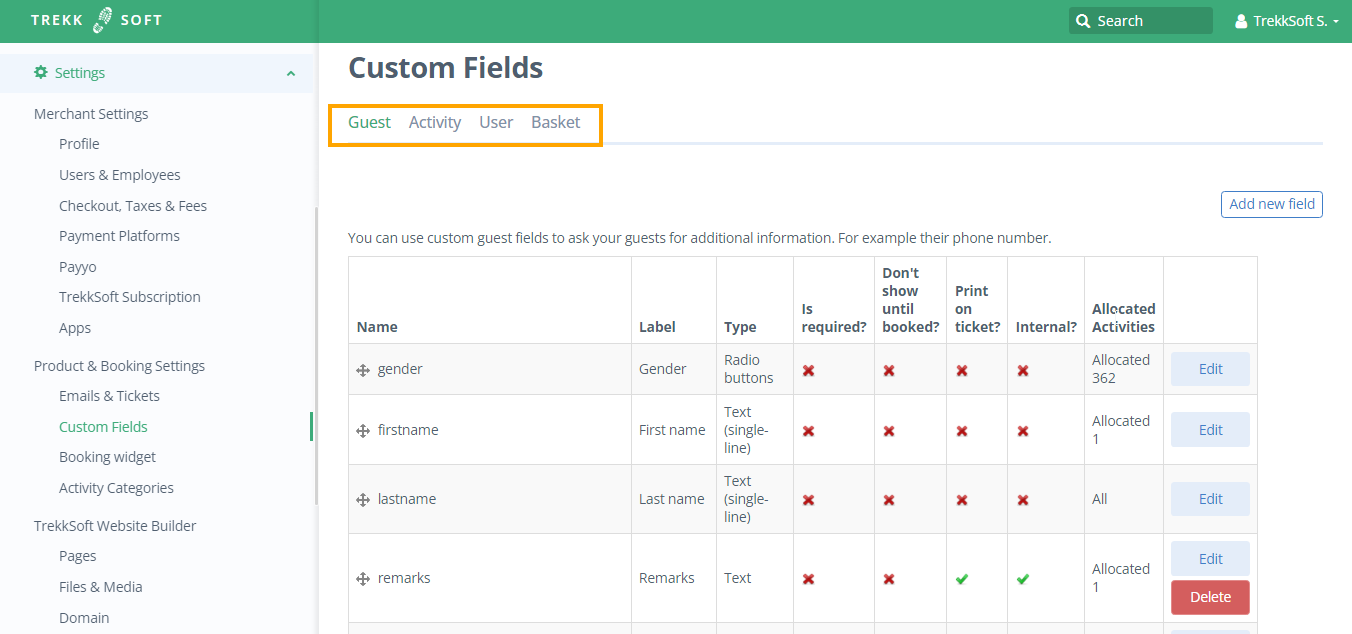Edit the lastname custom field

tap(1210, 499)
